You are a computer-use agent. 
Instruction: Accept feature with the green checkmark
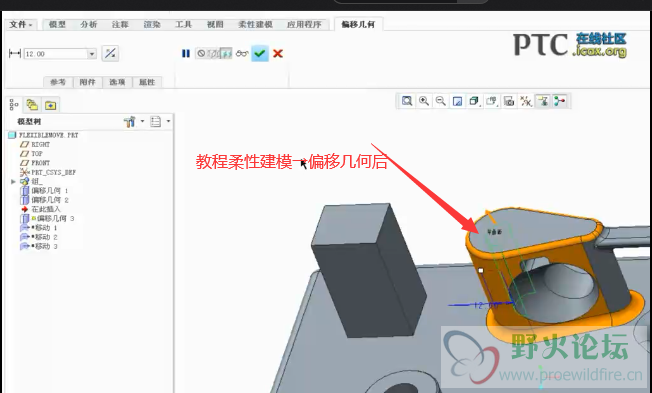click(x=260, y=53)
